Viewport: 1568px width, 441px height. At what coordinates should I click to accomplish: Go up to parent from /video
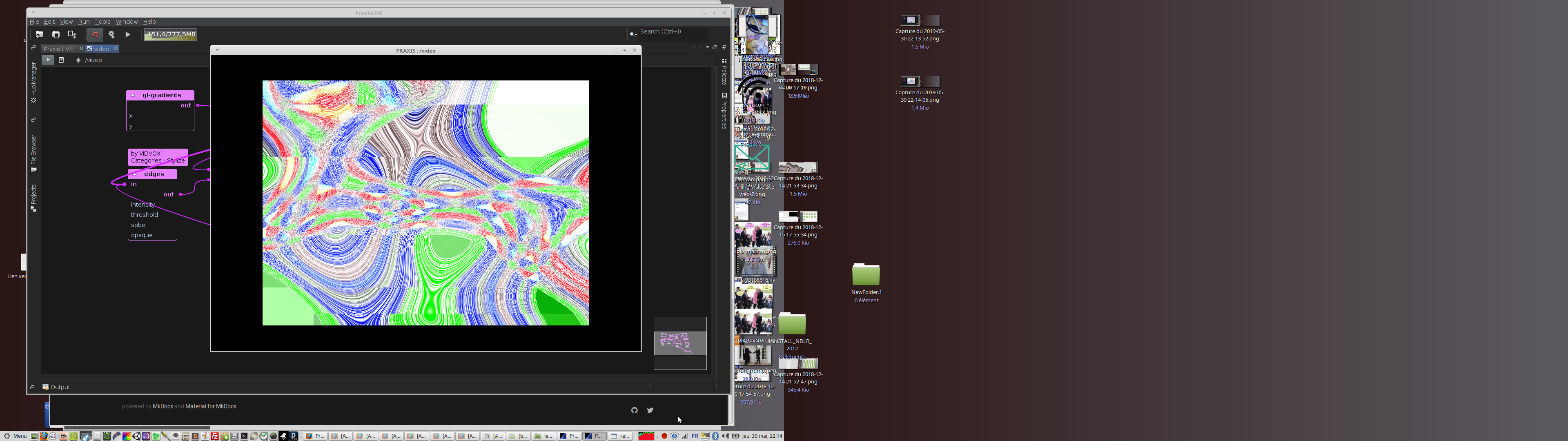point(78,60)
